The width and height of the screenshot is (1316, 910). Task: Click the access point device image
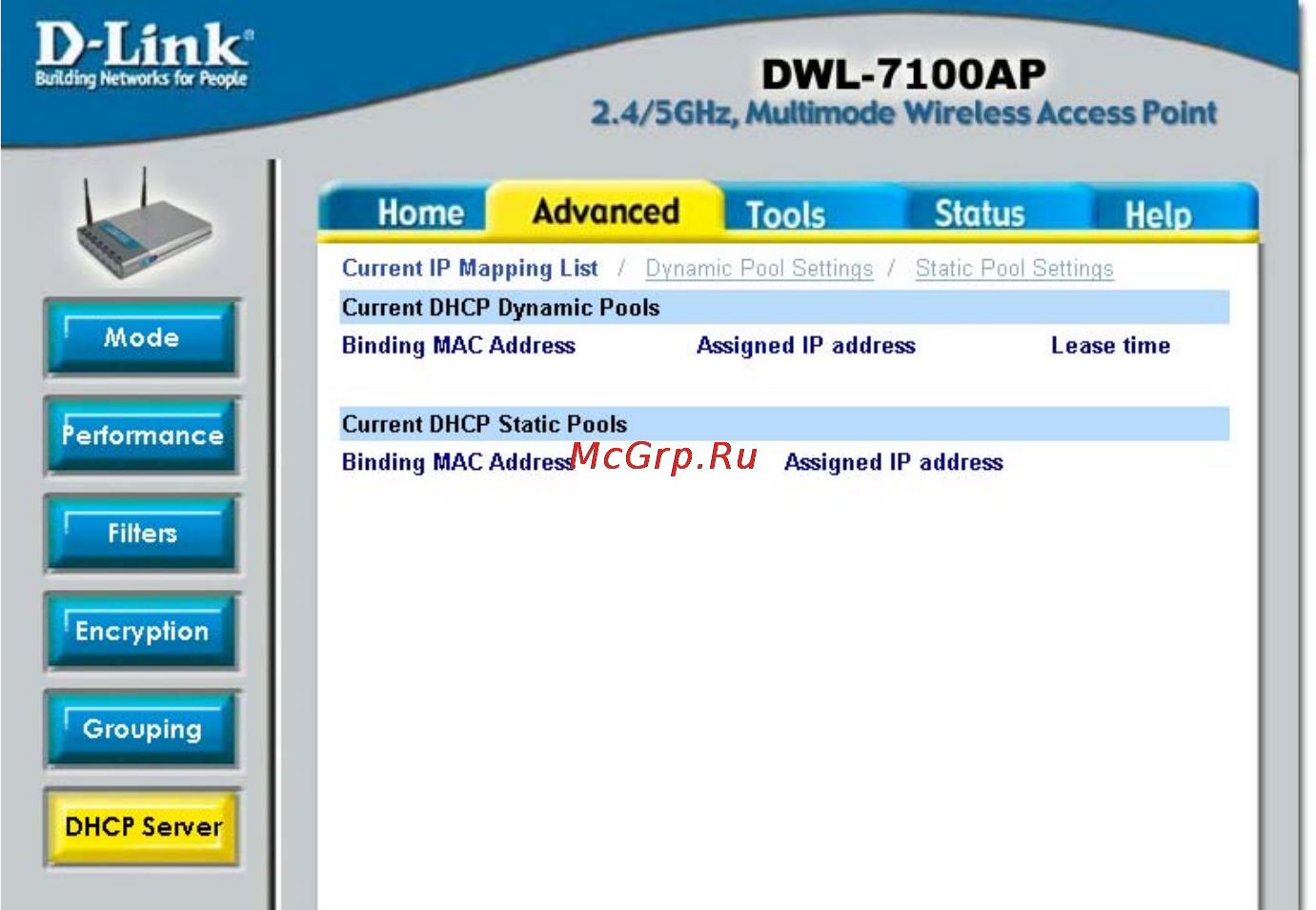(143, 224)
